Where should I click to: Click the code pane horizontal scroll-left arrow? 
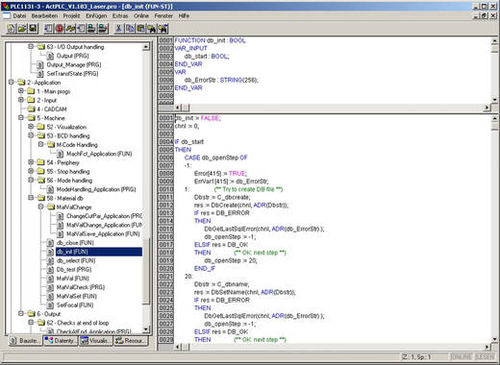click(x=178, y=347)
